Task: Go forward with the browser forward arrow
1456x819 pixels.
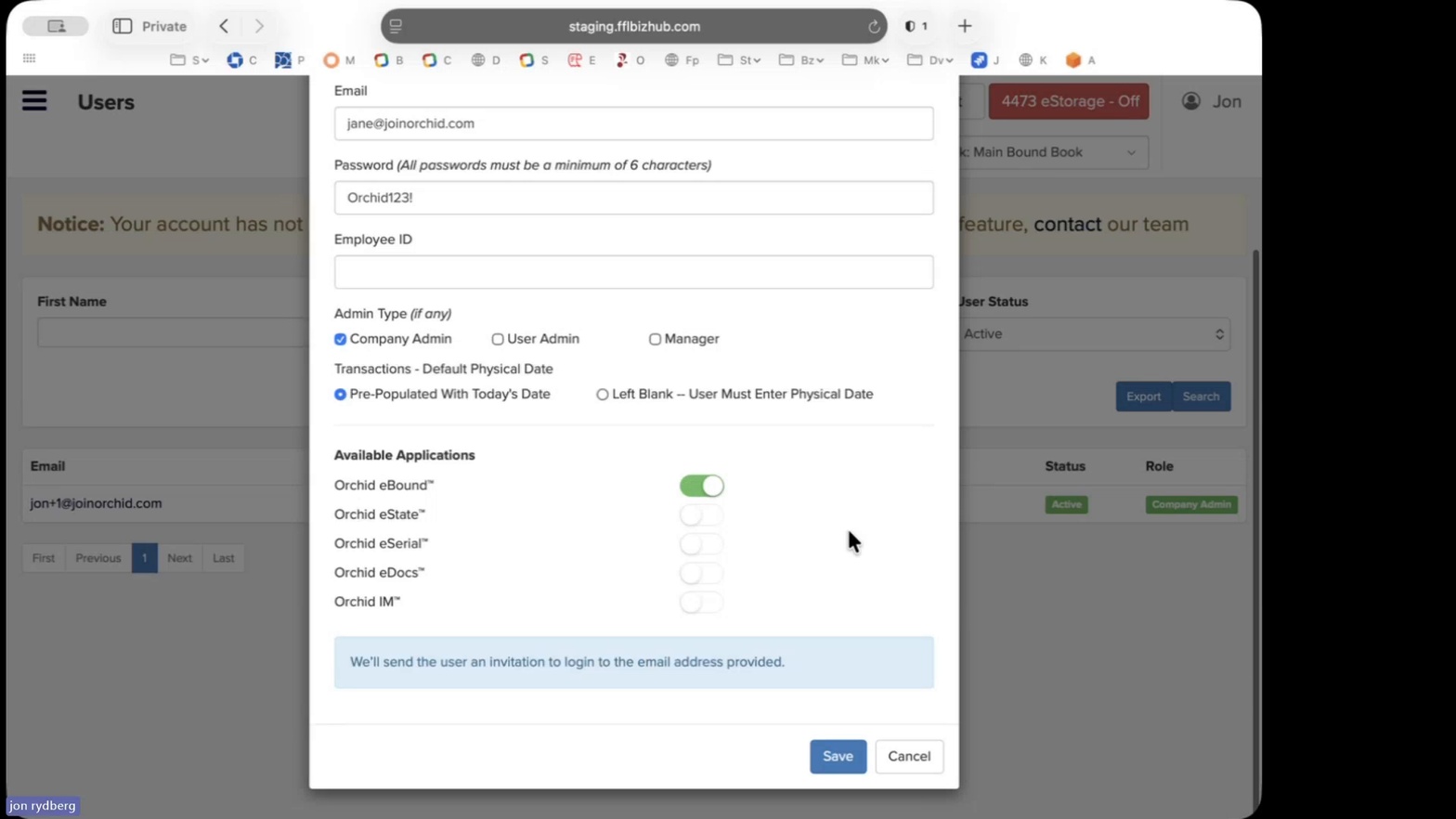Action: (259, 26)
